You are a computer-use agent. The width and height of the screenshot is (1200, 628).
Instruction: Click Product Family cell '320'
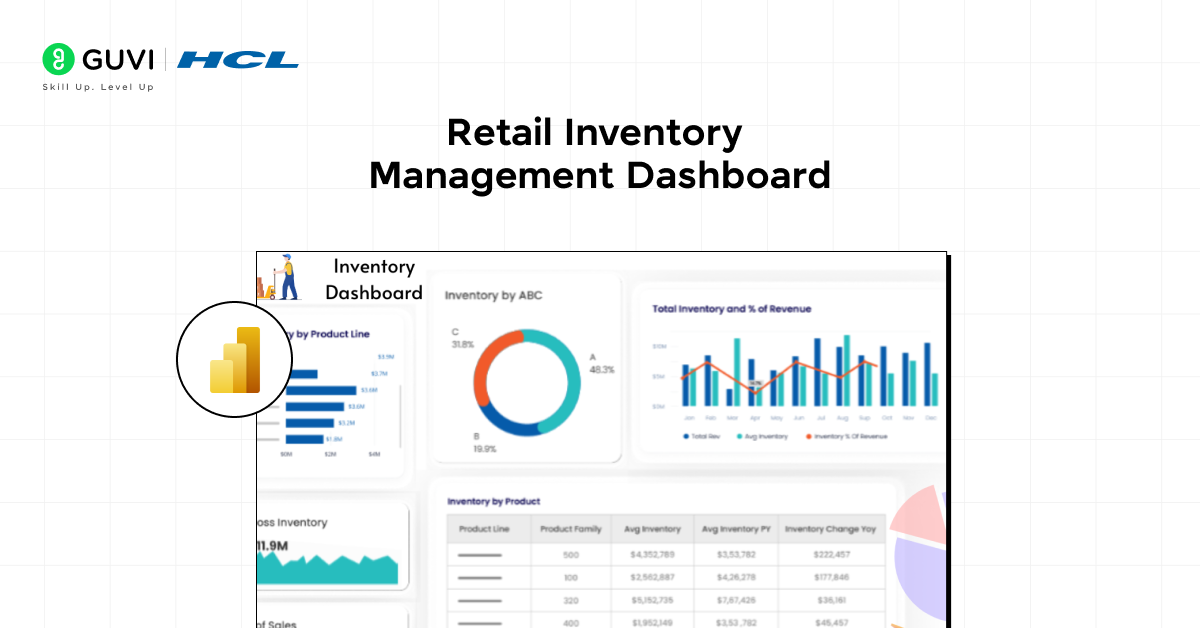click(x=571, y=600)
